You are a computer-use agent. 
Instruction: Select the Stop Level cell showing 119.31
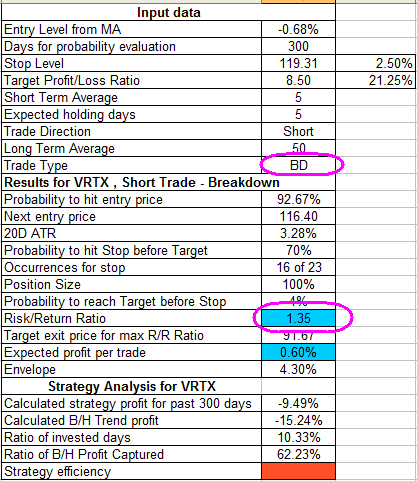point(298,63)
